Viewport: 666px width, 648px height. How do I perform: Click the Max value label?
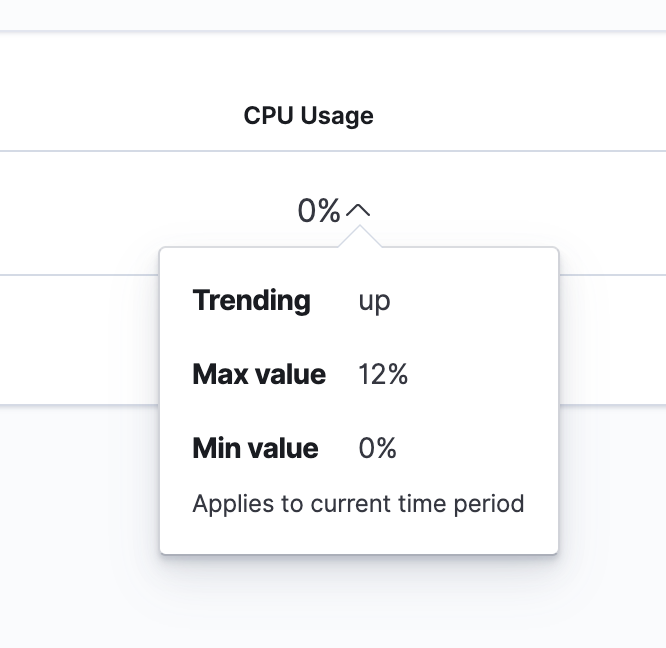click(259, 375)
